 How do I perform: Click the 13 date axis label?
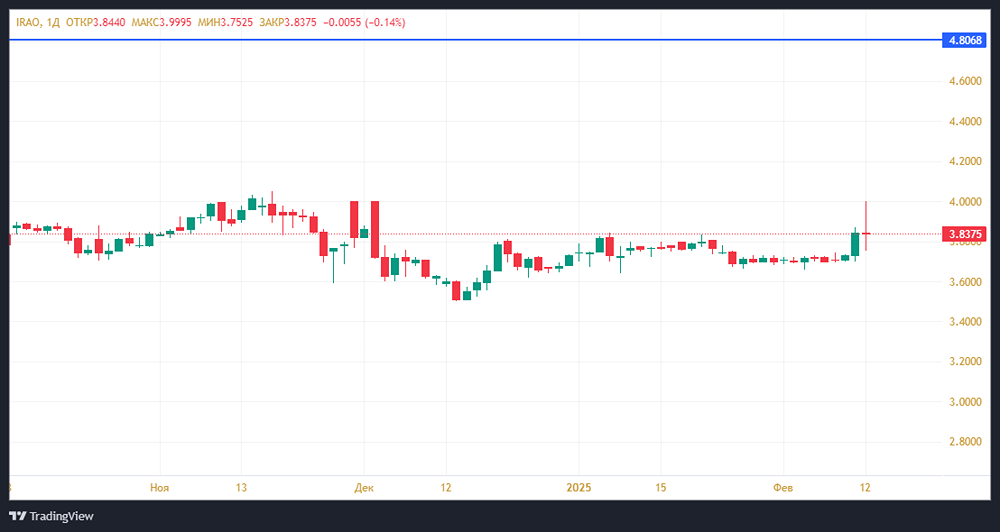(x=241, y=488)
